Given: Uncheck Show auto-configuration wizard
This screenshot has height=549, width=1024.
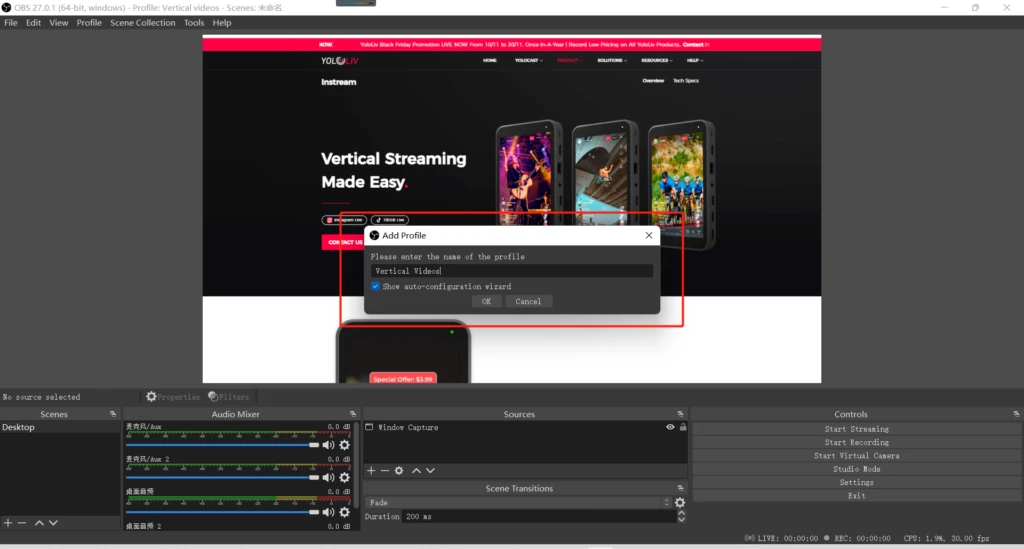Looking at the screenshot, I should [x=376, y=286].
